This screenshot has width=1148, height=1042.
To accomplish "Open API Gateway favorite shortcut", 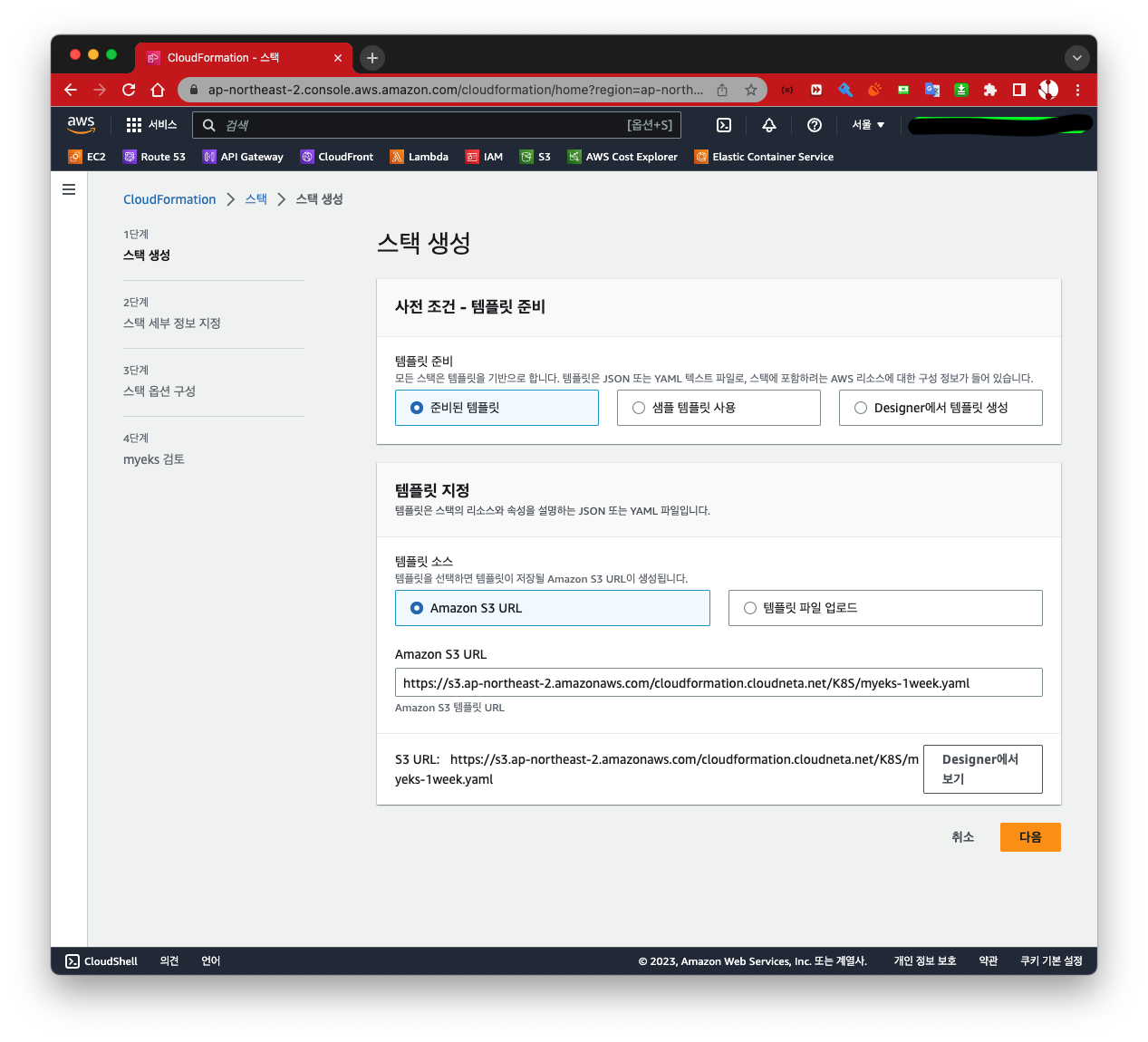I will pyautogui.click(x=243, y=157).
